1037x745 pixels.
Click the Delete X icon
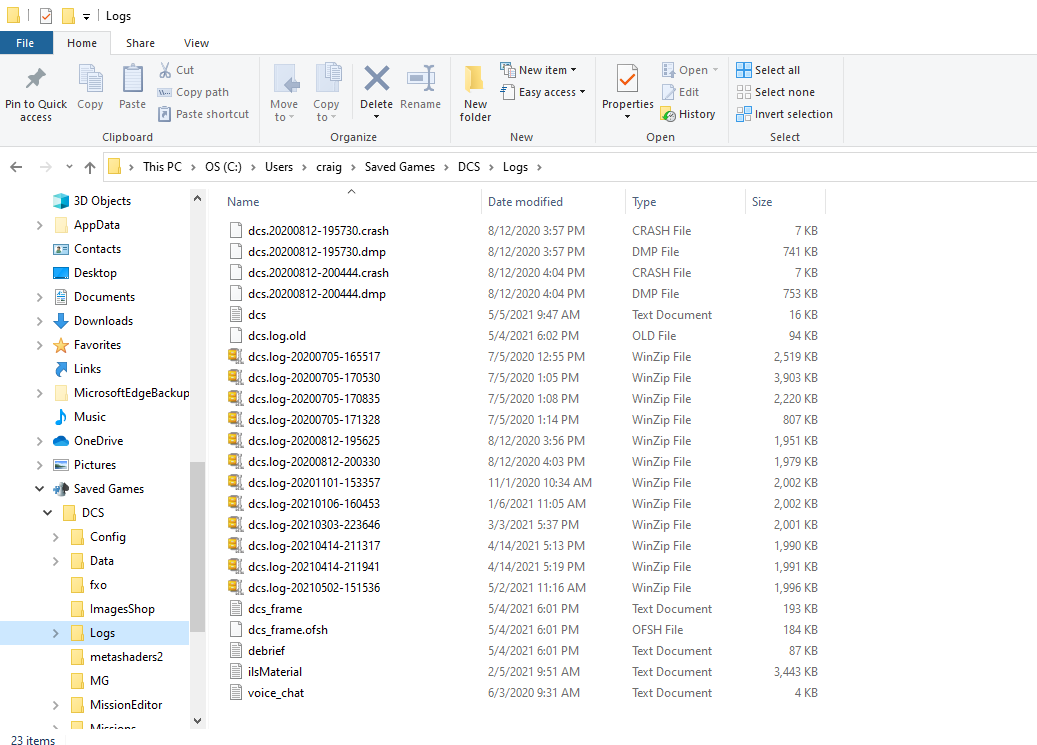click(376, 79)
